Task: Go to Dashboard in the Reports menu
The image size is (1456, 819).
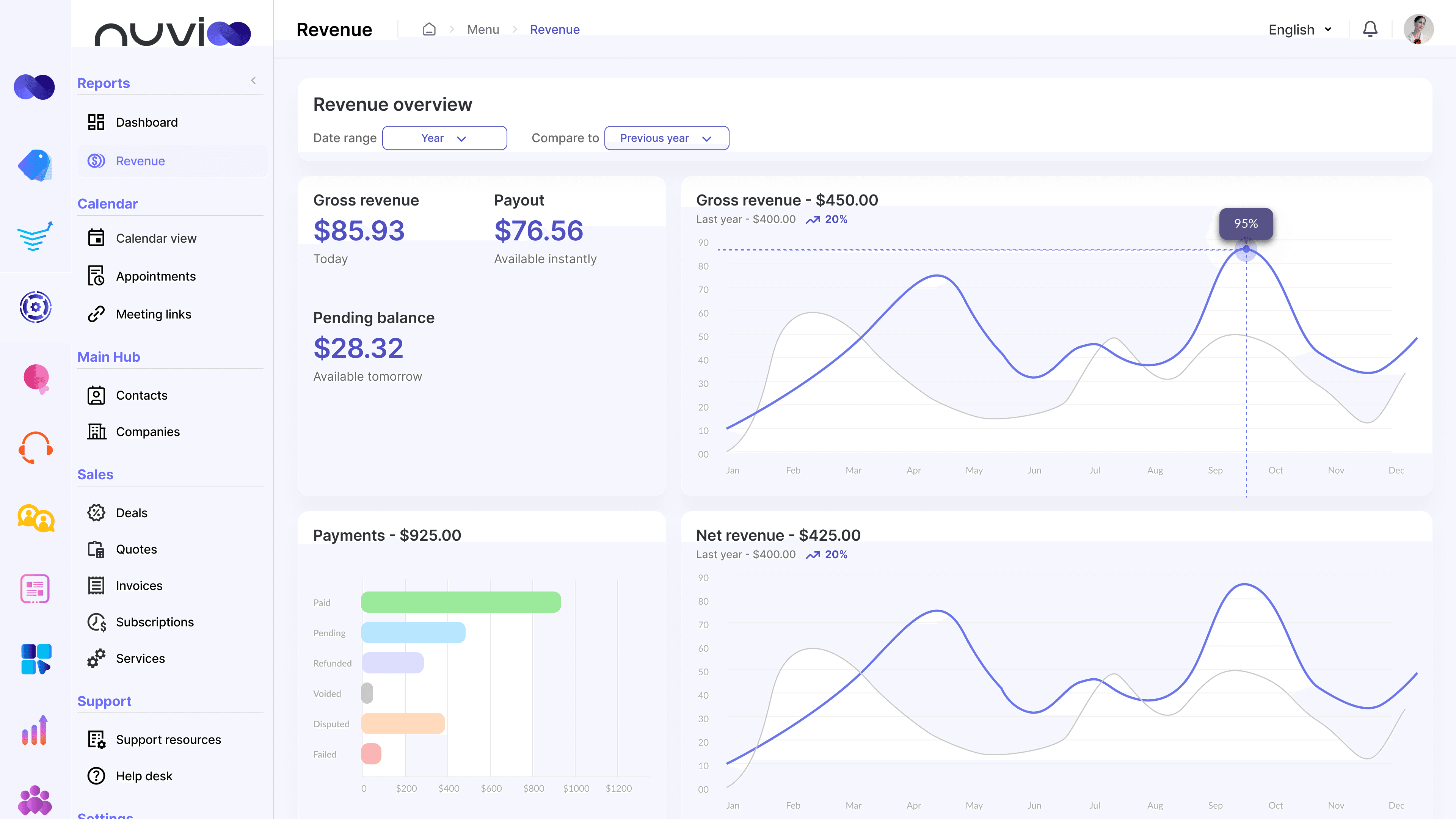Action: click(x=146, y=122)
